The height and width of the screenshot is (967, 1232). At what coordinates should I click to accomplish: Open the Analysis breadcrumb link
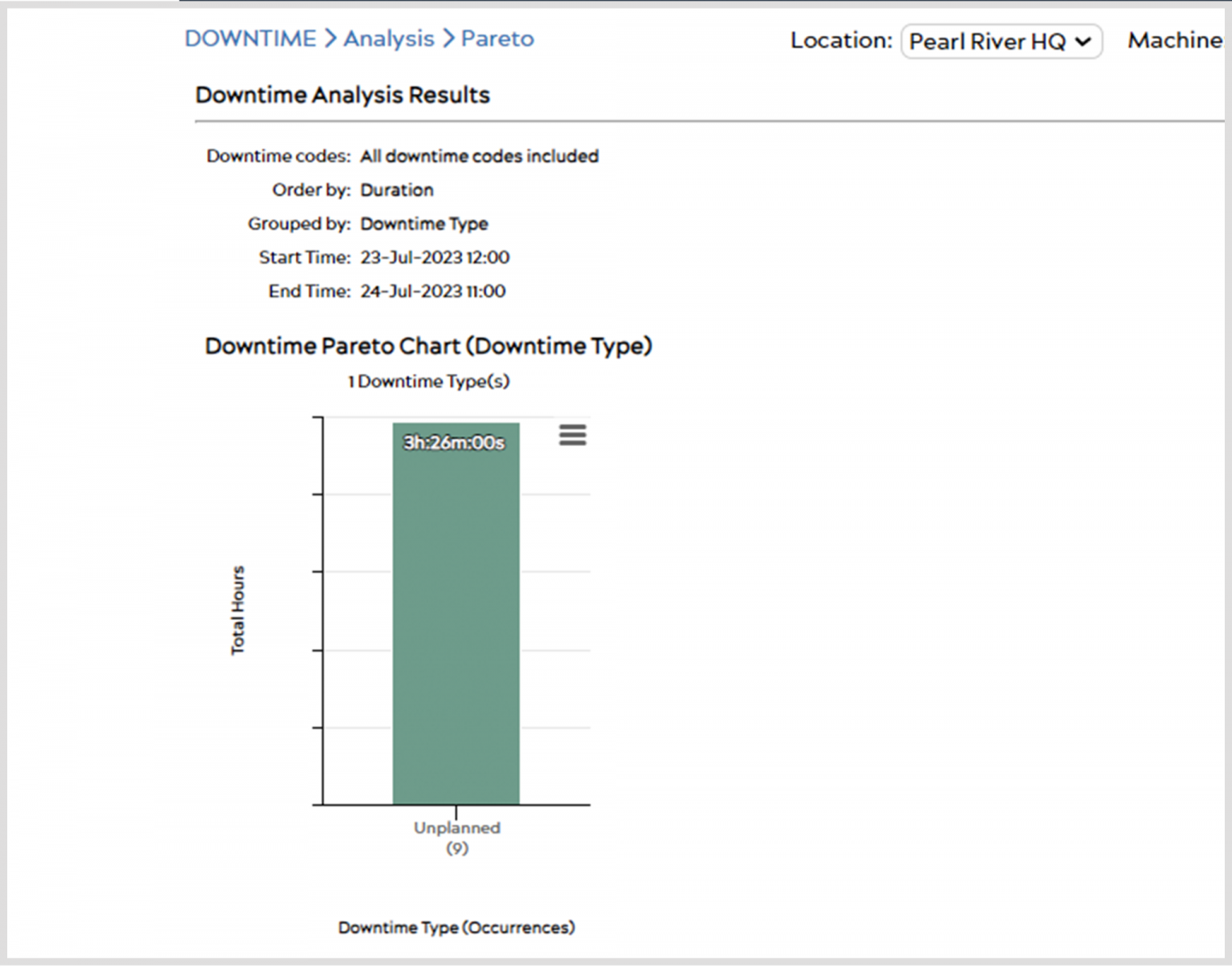pos(389,39)
